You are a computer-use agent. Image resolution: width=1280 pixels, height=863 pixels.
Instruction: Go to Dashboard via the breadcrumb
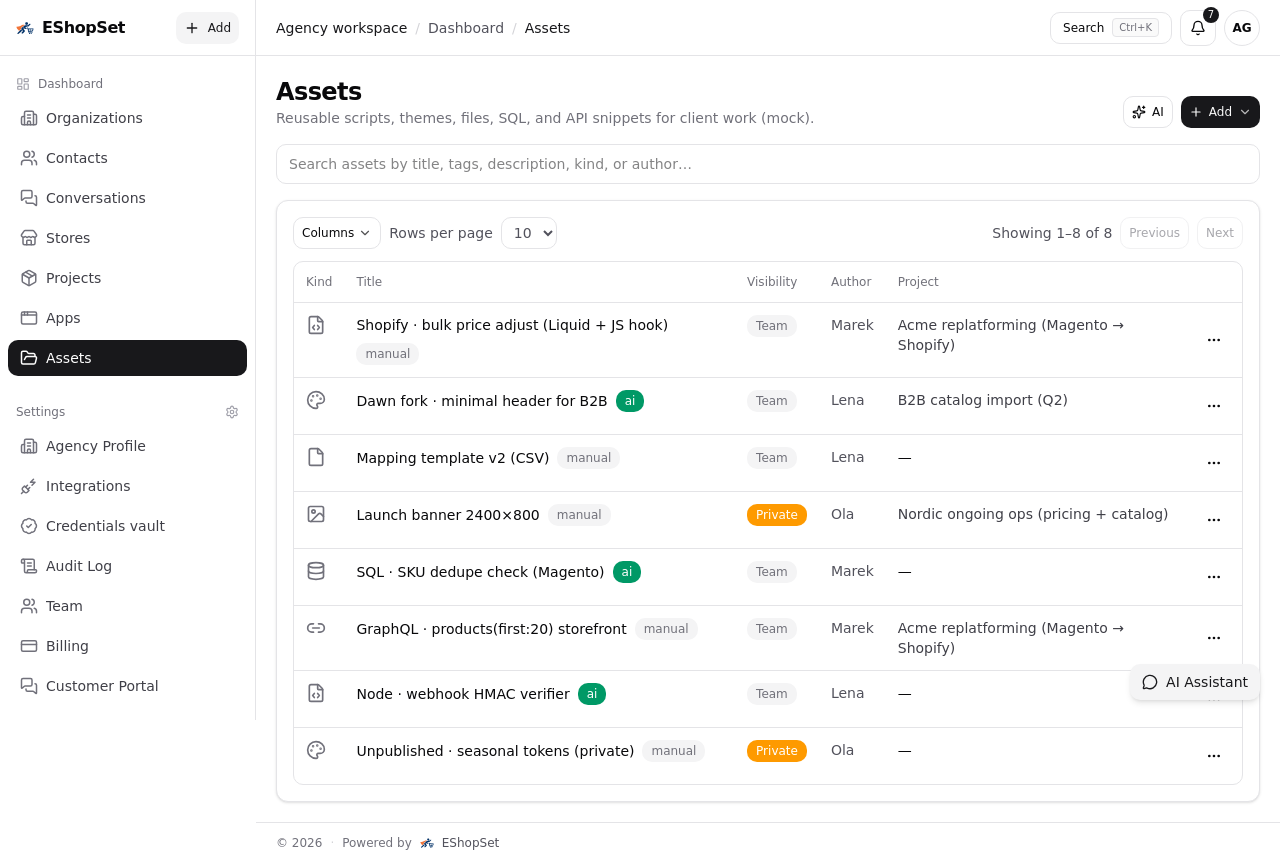466,27
